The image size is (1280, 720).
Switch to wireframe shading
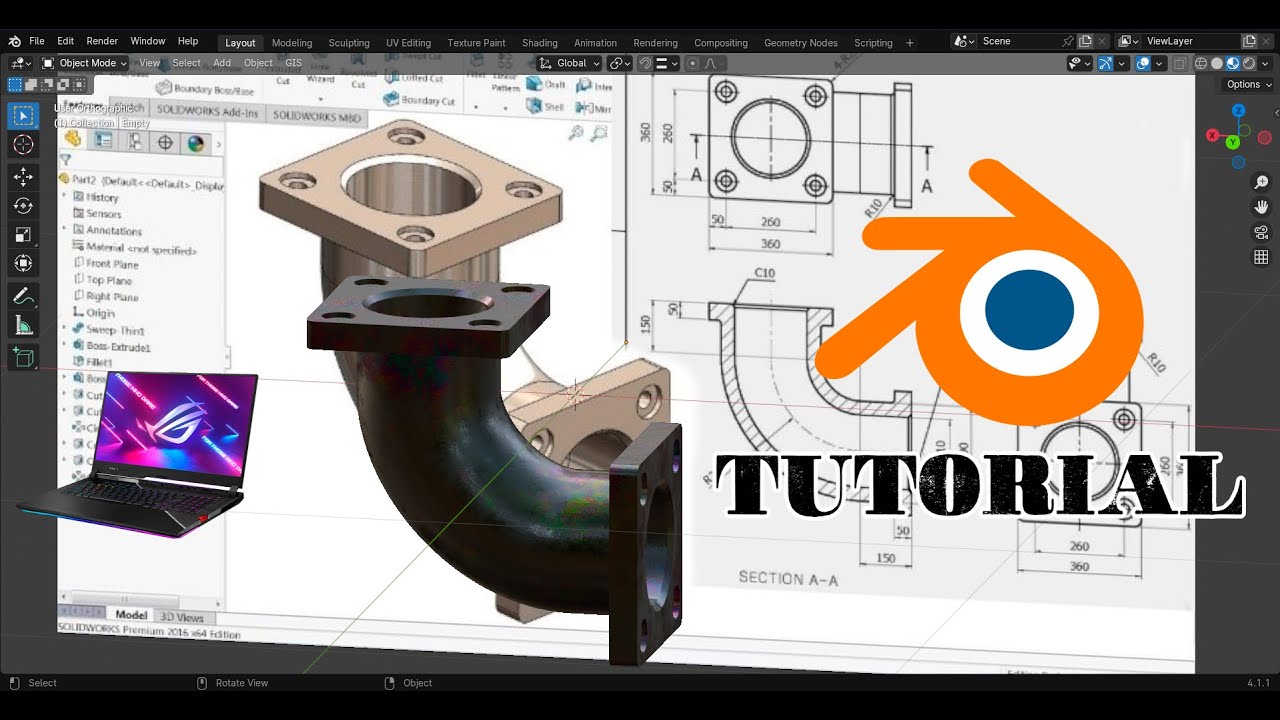point(1202,63)
